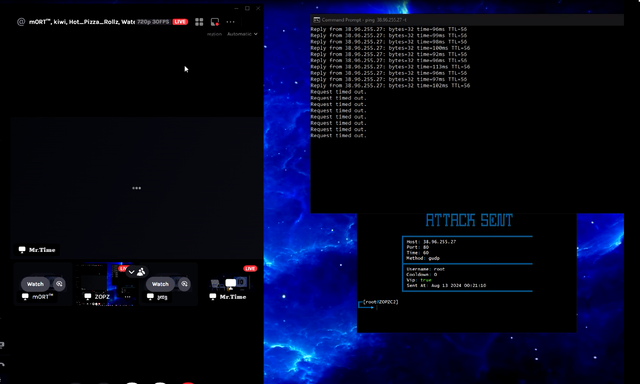The image size is (640, 384).
Task: Select ping reply line with time=102ms
Action: pos(390,86)
